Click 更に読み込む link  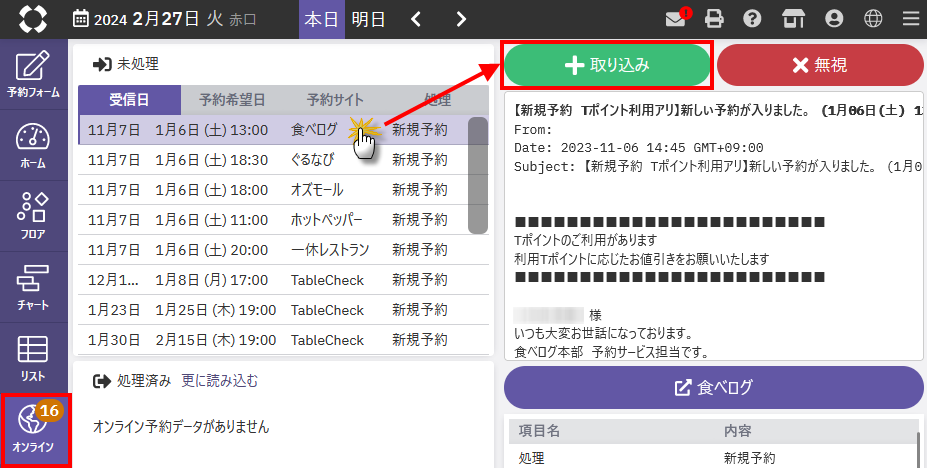[x=220, y=381]
